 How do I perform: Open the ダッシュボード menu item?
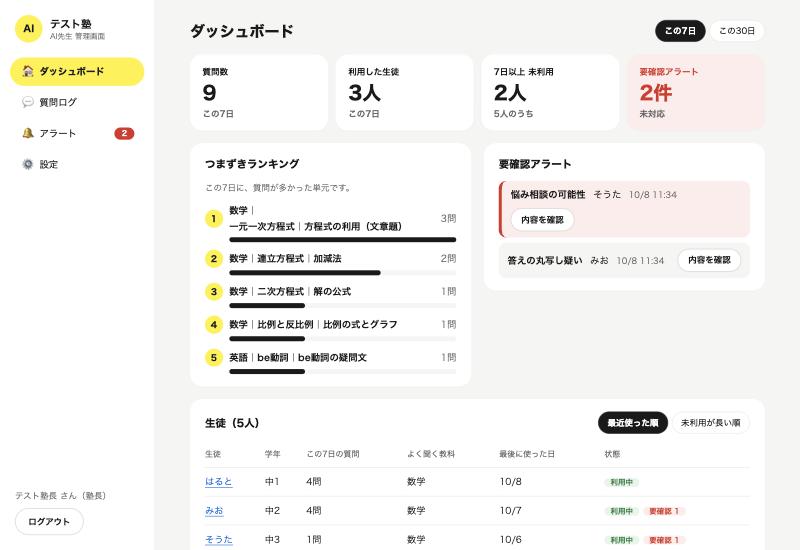tap(77, 71)
